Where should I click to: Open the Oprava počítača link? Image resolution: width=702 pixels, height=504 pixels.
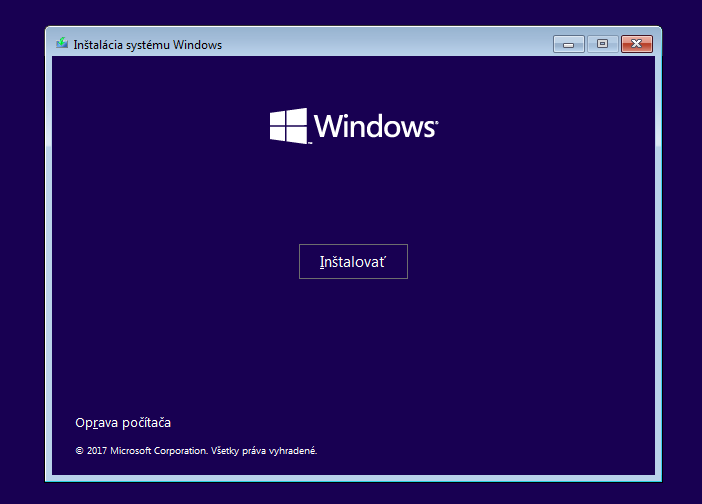tap(123, 423)
